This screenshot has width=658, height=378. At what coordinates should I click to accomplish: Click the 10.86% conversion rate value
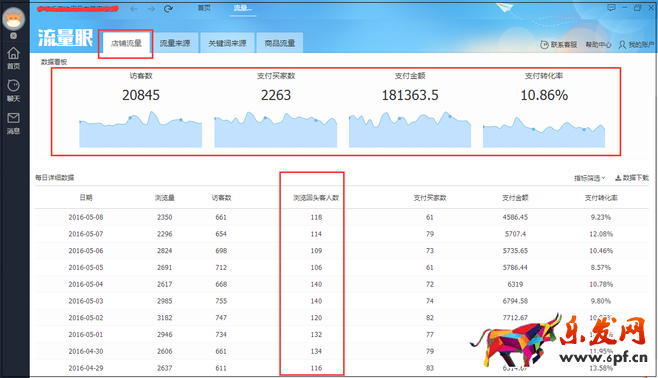(x=544, y=95)
